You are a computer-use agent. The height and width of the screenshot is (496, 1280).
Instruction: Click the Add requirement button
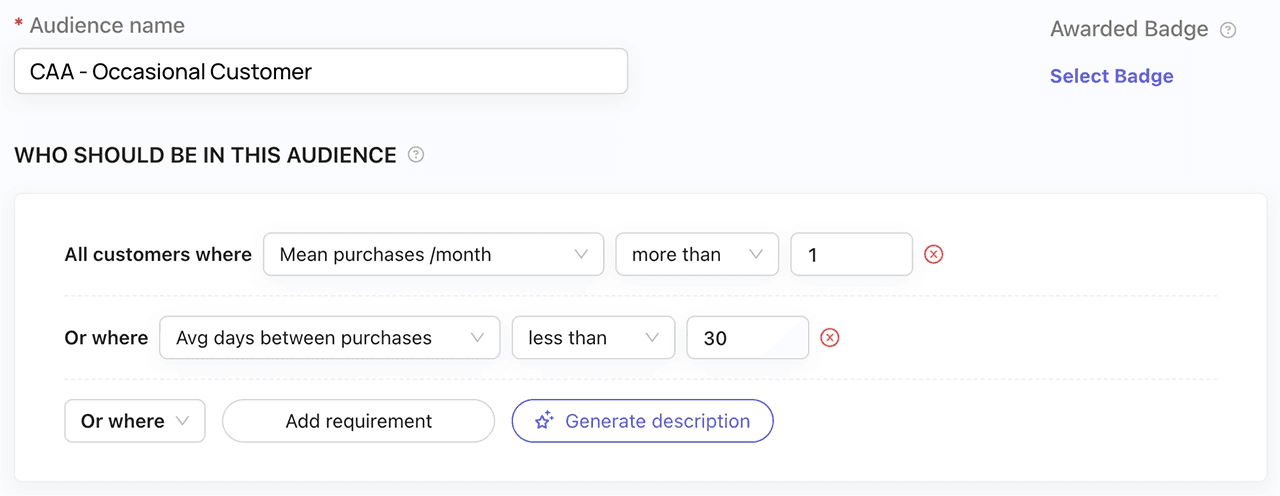[x=358, y=421]
